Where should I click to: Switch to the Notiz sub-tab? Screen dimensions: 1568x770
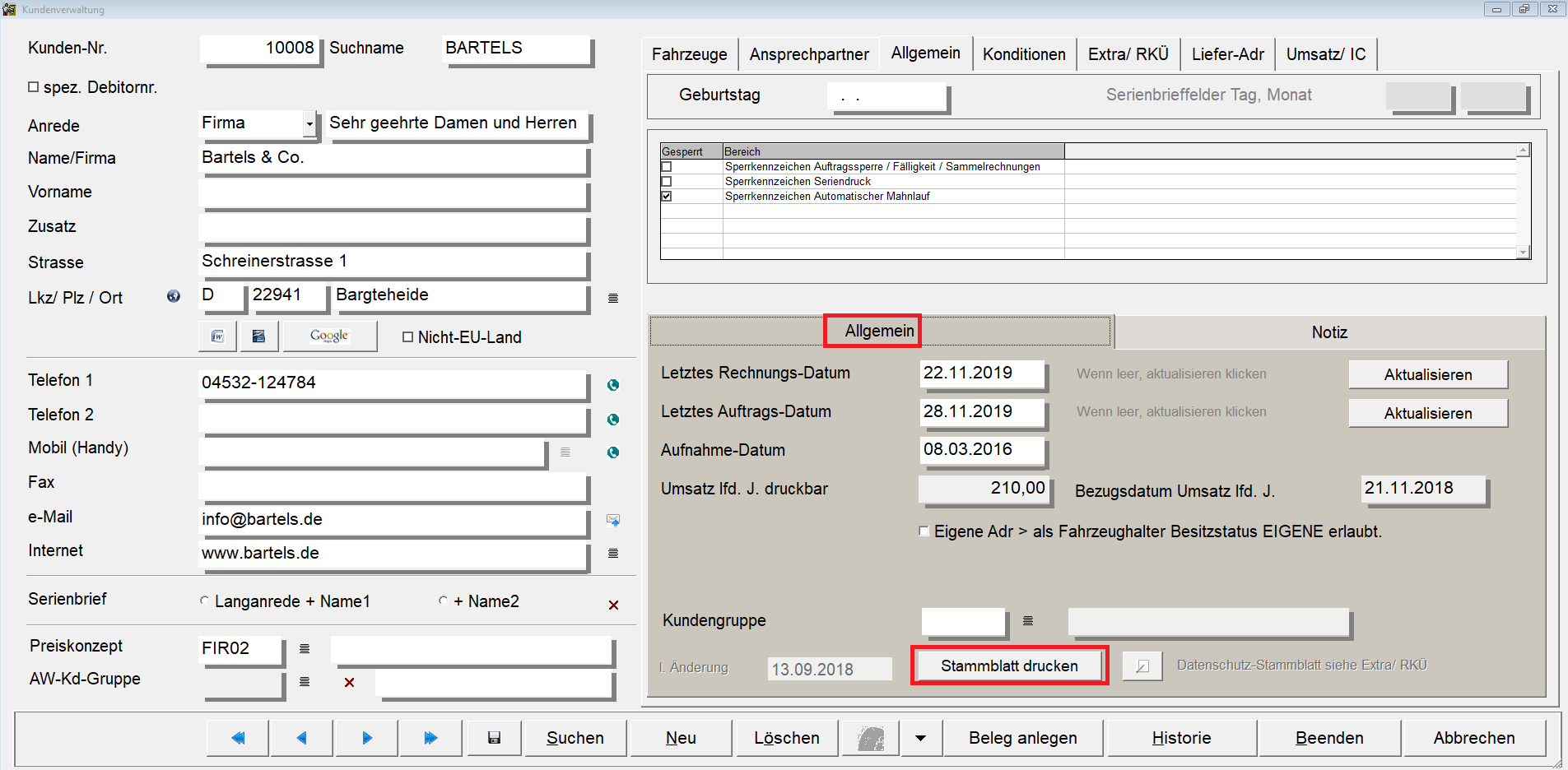tap(1329, 332)
